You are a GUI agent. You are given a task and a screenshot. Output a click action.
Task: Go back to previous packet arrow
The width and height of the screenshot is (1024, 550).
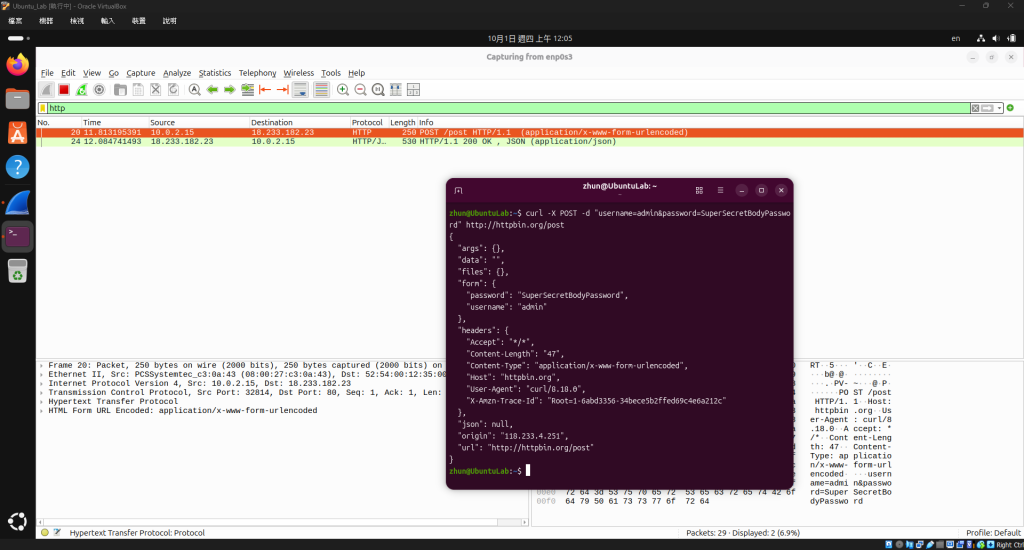click(212, 89)
